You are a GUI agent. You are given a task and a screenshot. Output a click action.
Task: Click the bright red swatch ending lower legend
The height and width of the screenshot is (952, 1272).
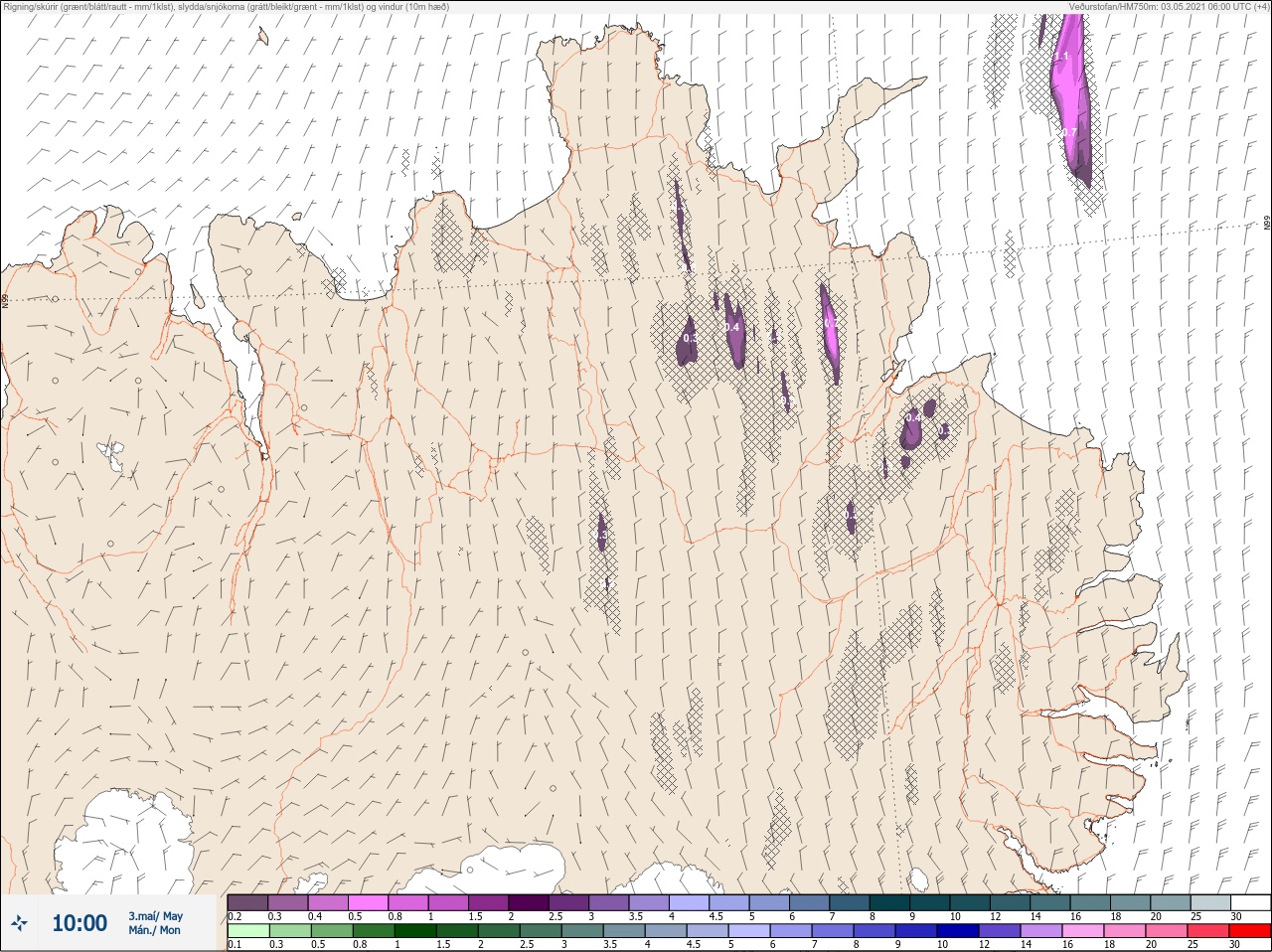point(1250,931)
